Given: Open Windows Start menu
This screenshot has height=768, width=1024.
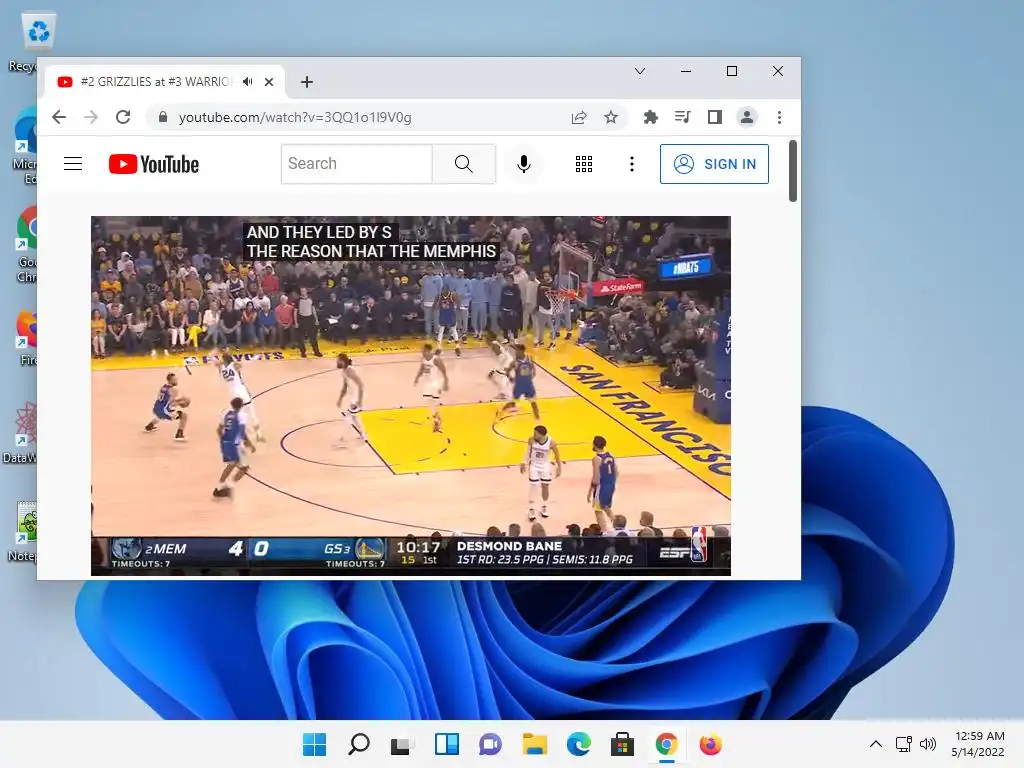Looking at the screenshot, I should (314, 744).
